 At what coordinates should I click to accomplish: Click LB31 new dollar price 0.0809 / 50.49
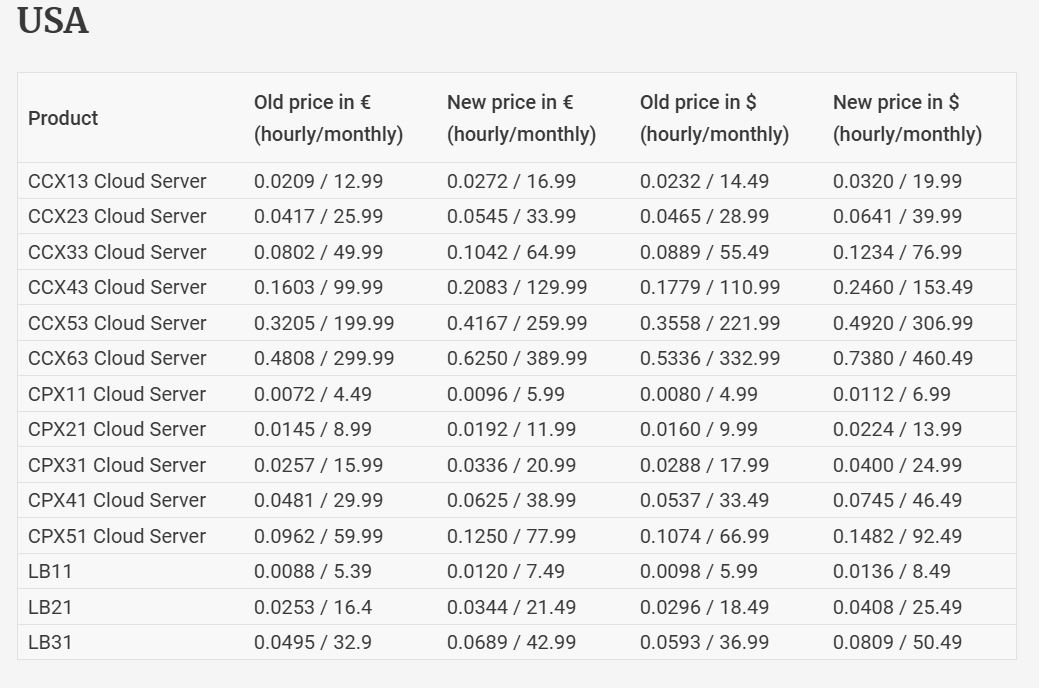(897, 642)
